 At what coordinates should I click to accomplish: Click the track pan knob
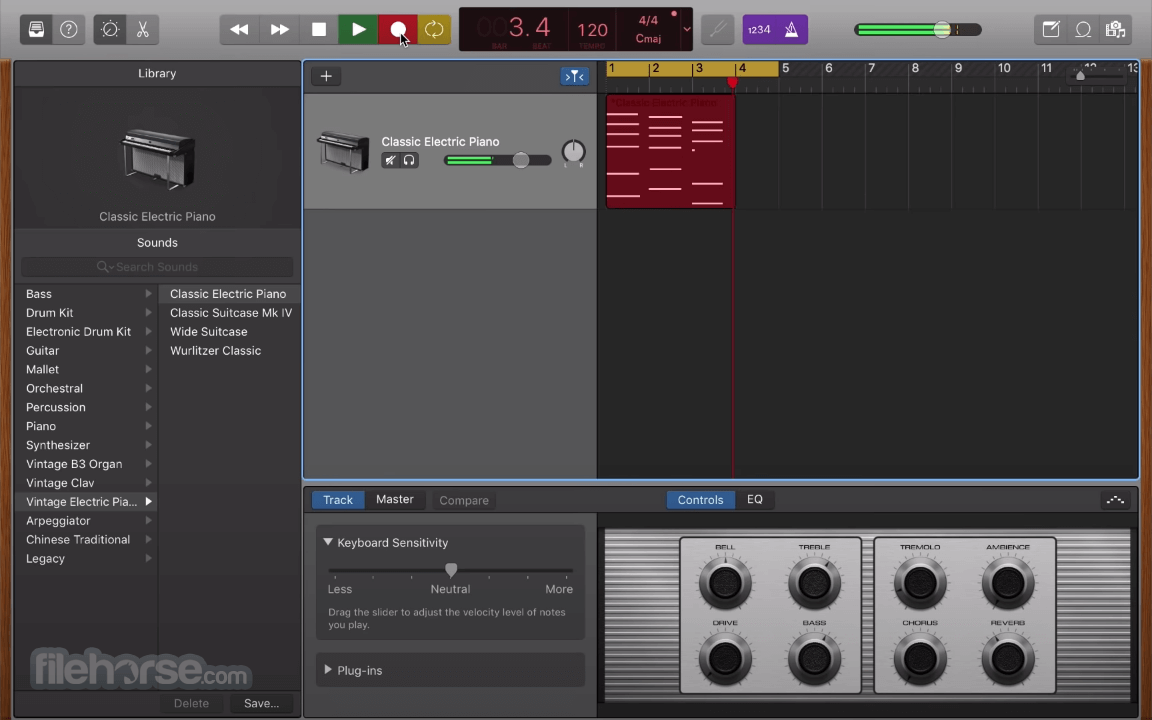click(573, 151)
